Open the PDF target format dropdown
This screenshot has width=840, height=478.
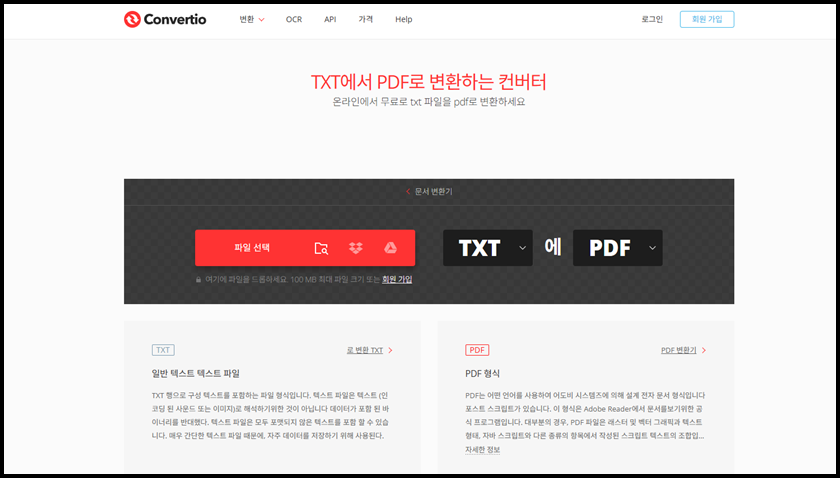pyautogui.click(x=618, y=248)
